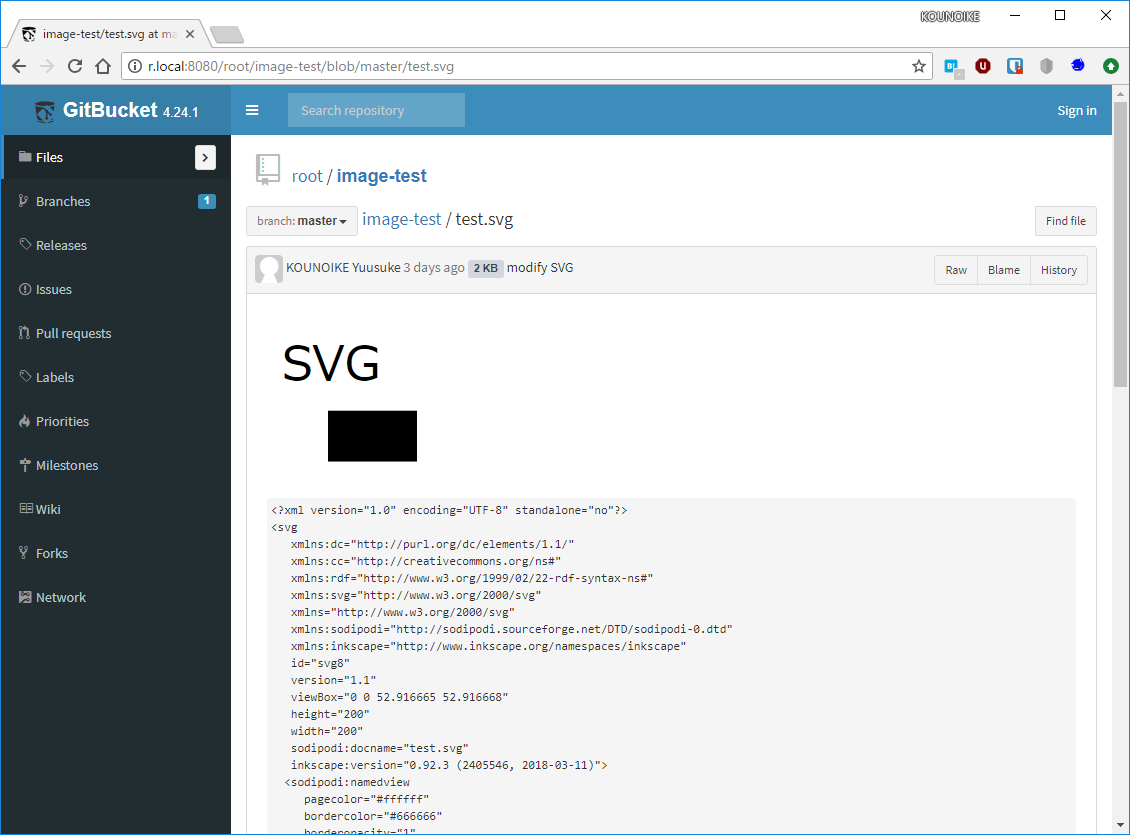Open the file History
Image resolution: width=1130 pixels, height=835 pixels.
(1059, 270)
